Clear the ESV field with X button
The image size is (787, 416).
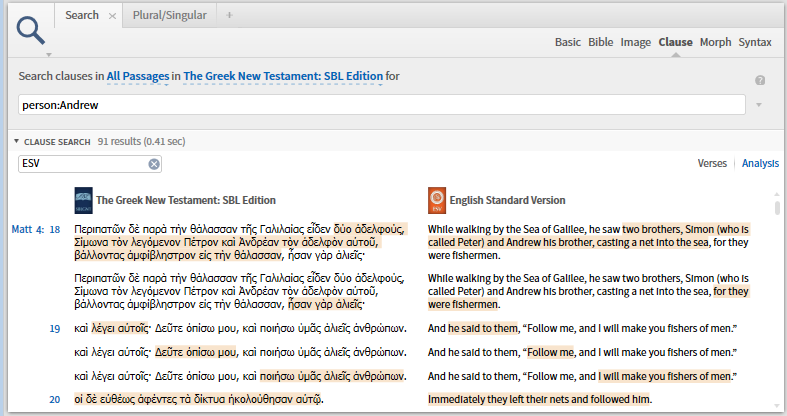(154, 164)
